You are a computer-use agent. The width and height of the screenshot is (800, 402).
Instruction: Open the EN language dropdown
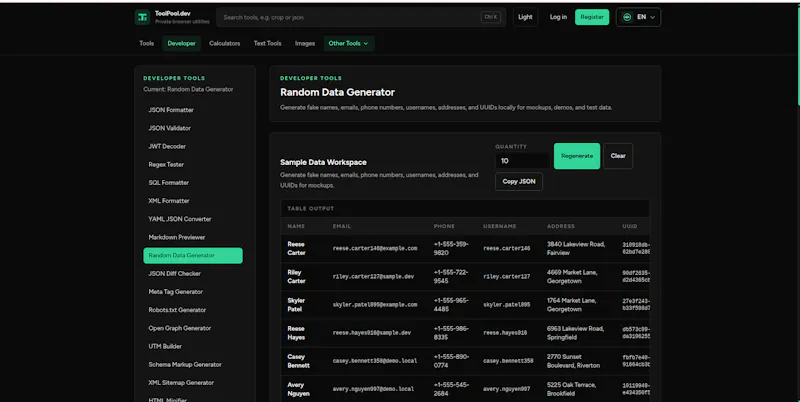638,17
